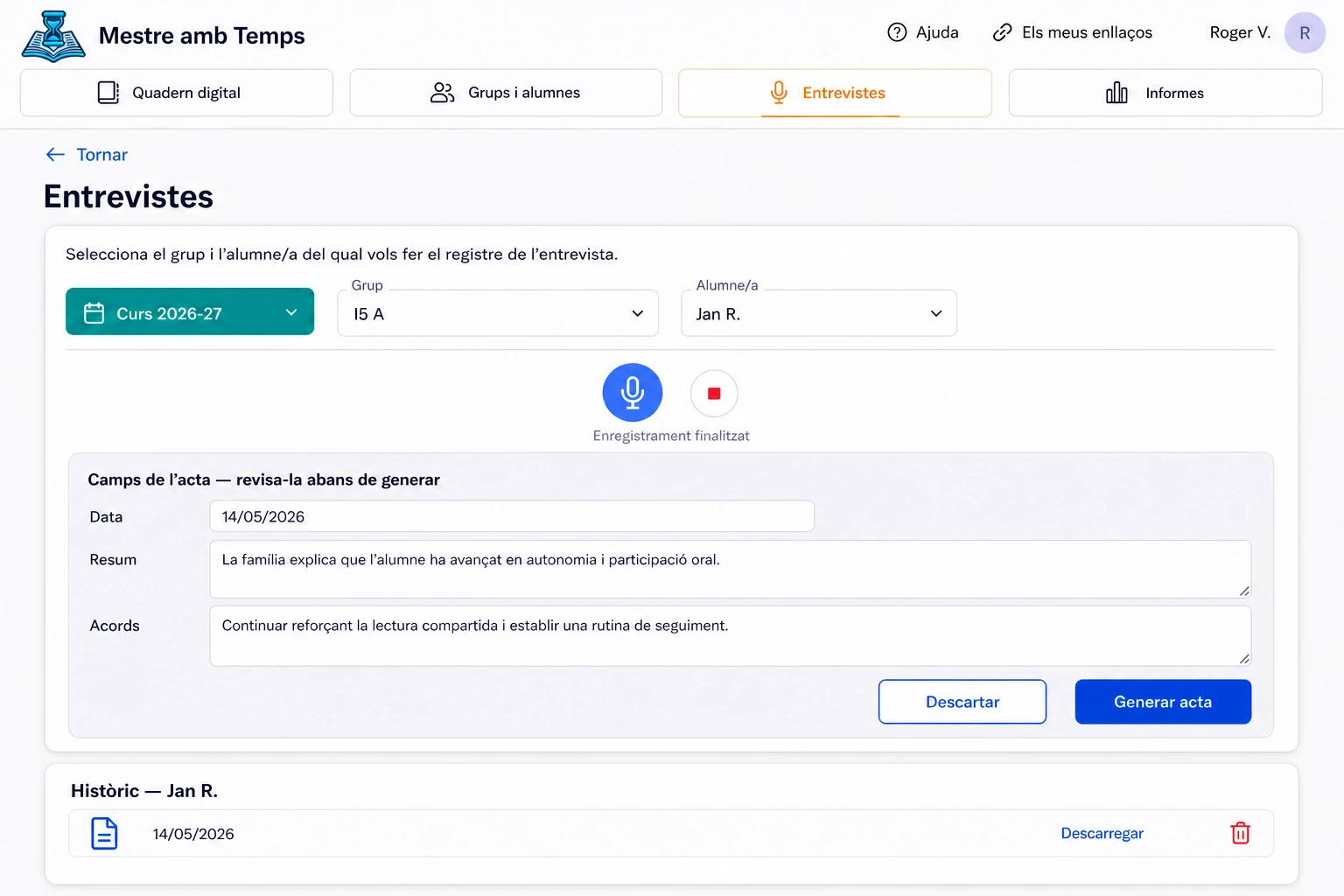Click the Generar acta button

coord(1163,702)
